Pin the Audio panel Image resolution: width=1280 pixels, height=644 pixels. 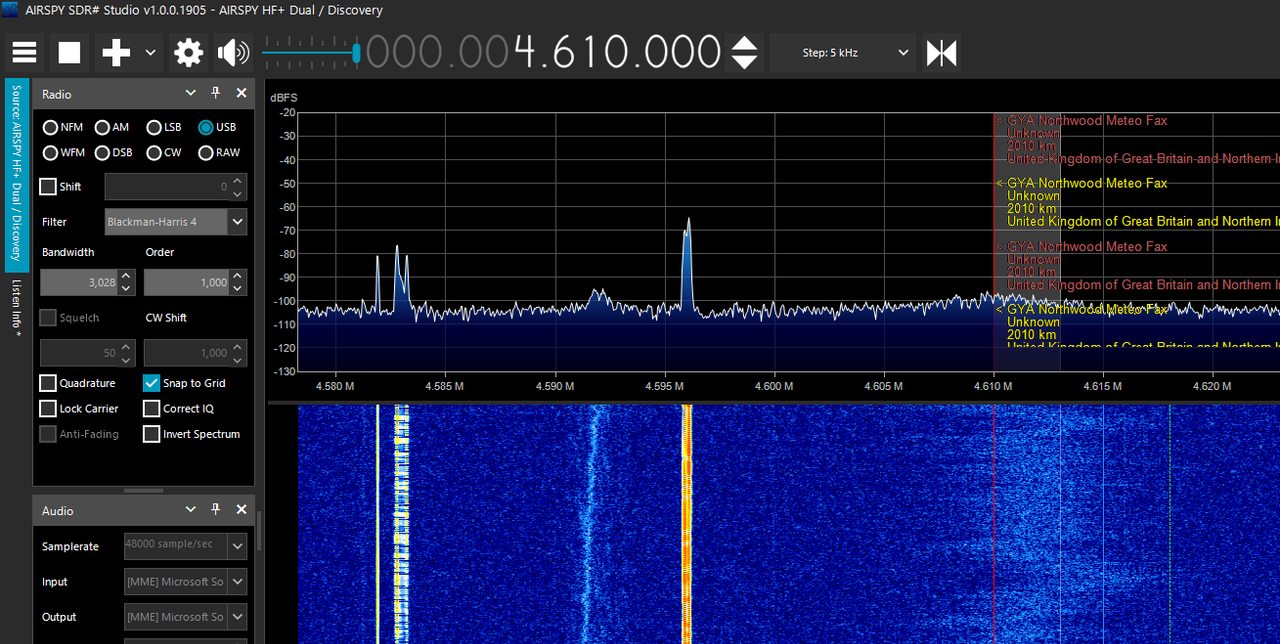pos(215,510)
